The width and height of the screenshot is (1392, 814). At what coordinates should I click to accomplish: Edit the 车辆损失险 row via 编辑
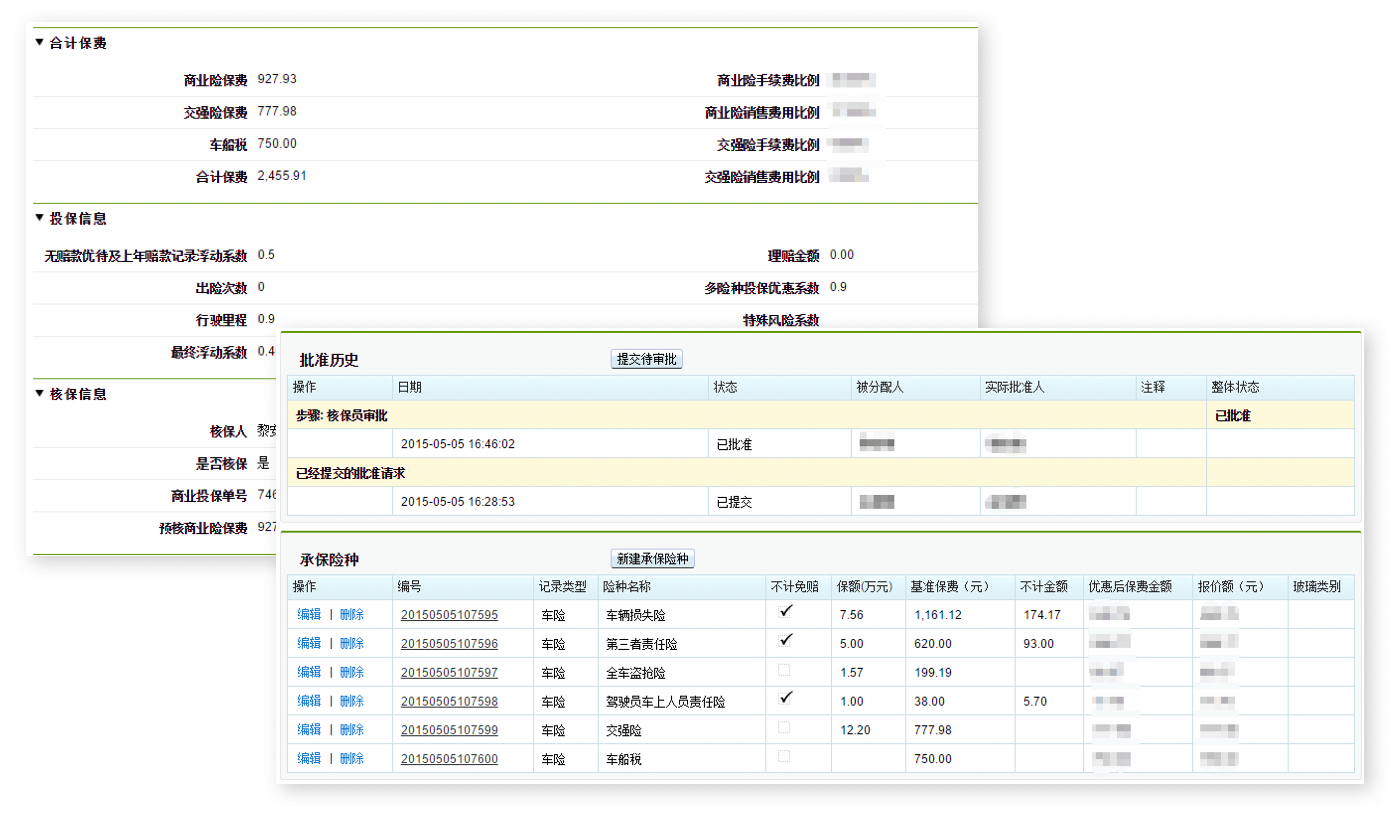pos(309,614)
